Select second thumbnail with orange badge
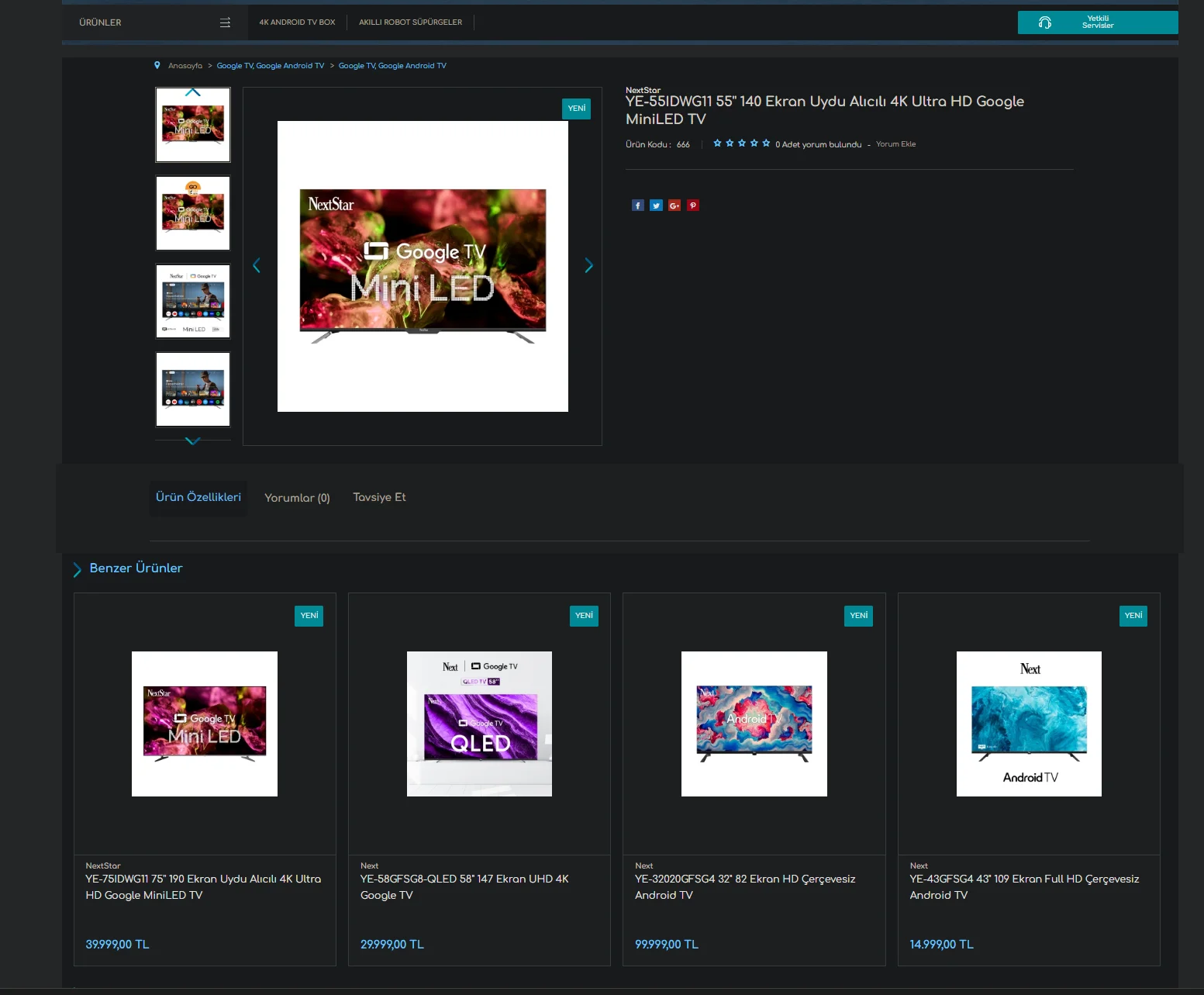 tap(193, 213)
